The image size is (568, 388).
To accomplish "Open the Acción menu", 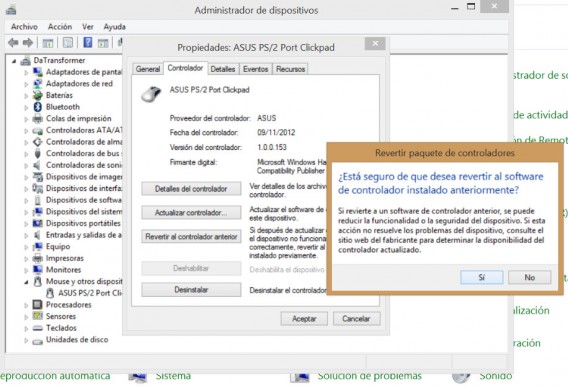I will [x=60, y=27].
